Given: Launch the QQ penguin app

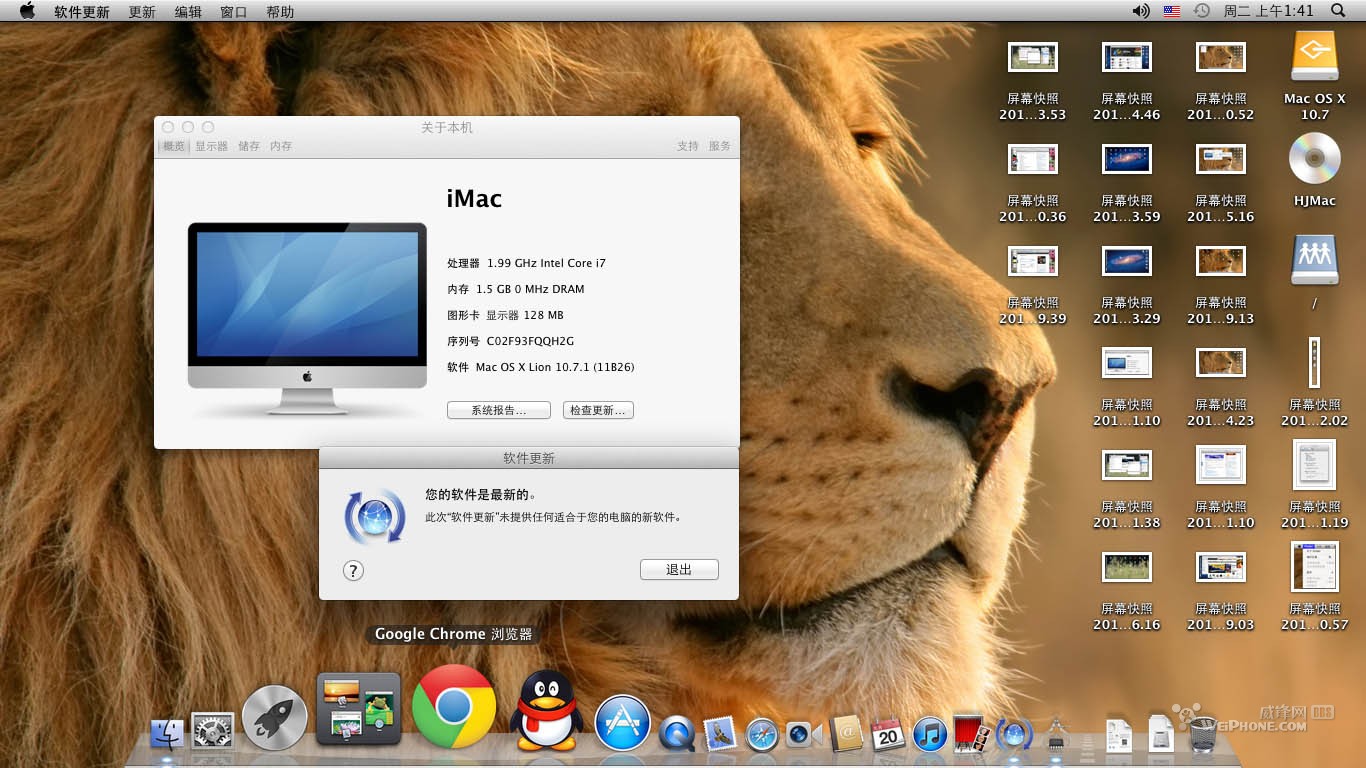Looking at the screenshot, I should click(x=546, y=710).
